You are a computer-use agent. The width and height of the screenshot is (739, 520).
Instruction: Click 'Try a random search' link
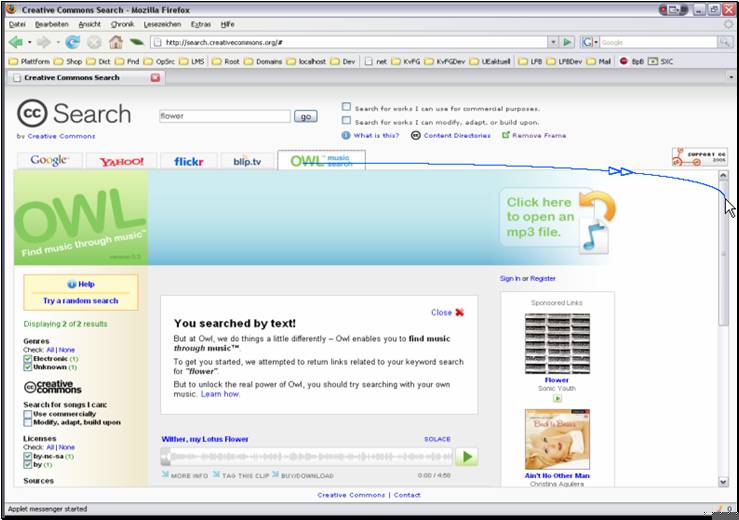(80, 300)
